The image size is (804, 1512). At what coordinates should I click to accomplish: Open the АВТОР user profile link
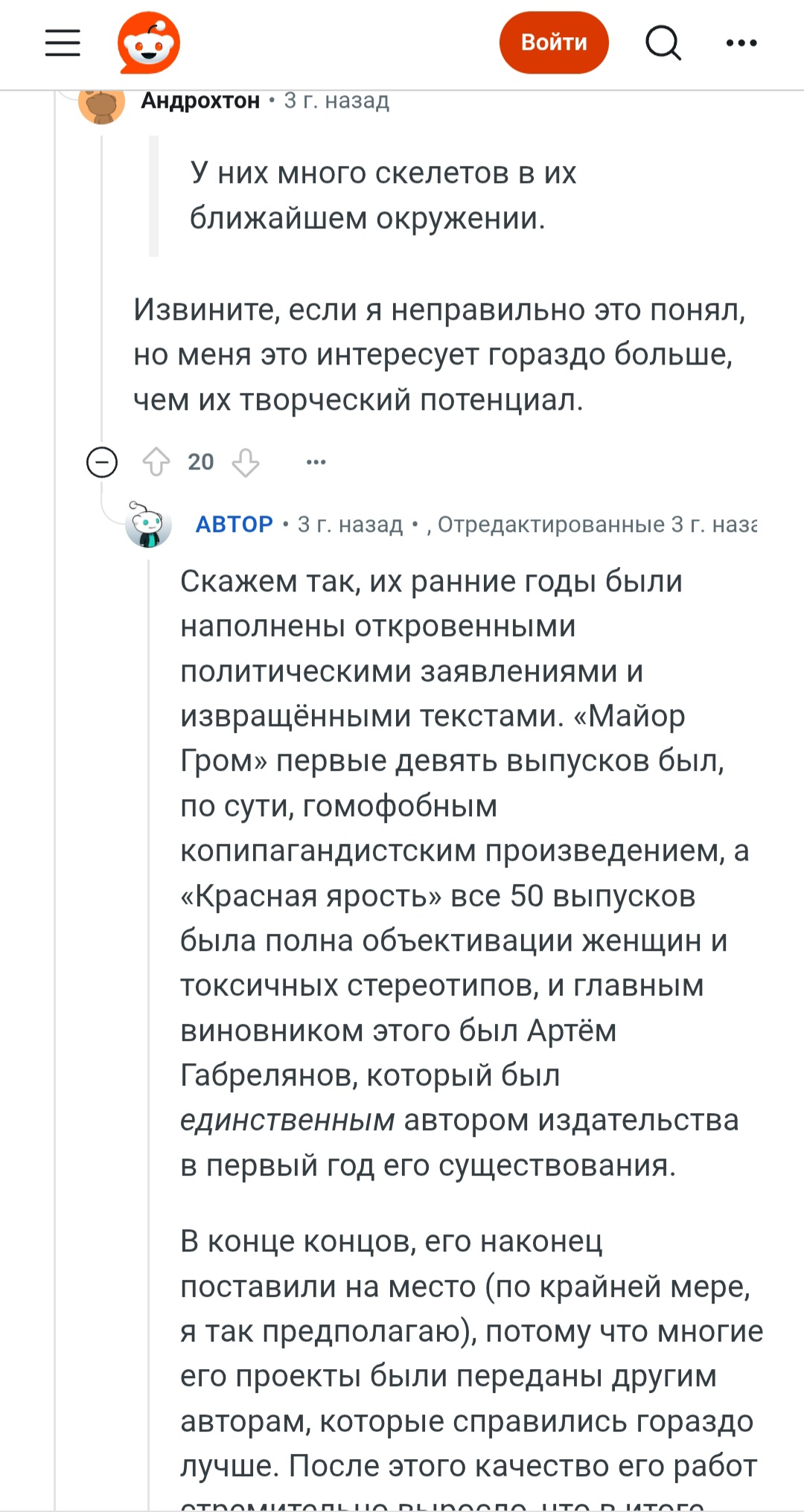click(234, 525)
